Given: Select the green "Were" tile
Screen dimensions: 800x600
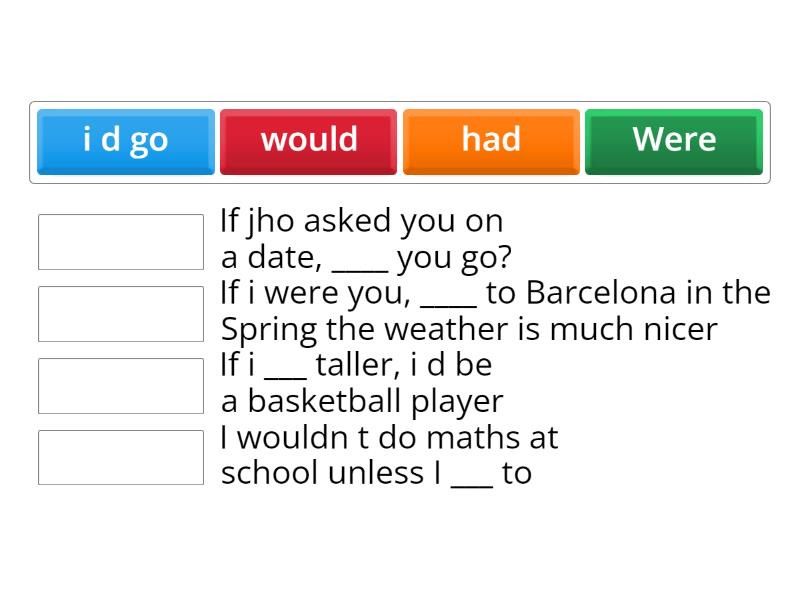Looking at the screenshot, I should coord(674,141).
